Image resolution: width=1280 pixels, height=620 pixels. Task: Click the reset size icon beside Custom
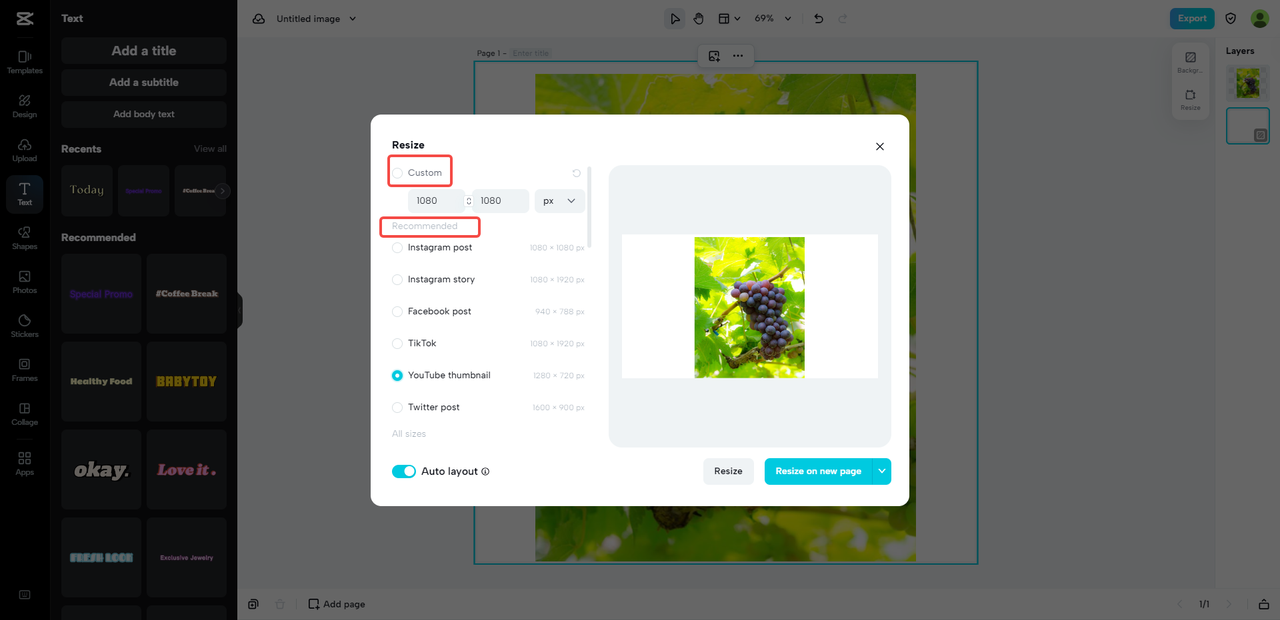(577, 173)
